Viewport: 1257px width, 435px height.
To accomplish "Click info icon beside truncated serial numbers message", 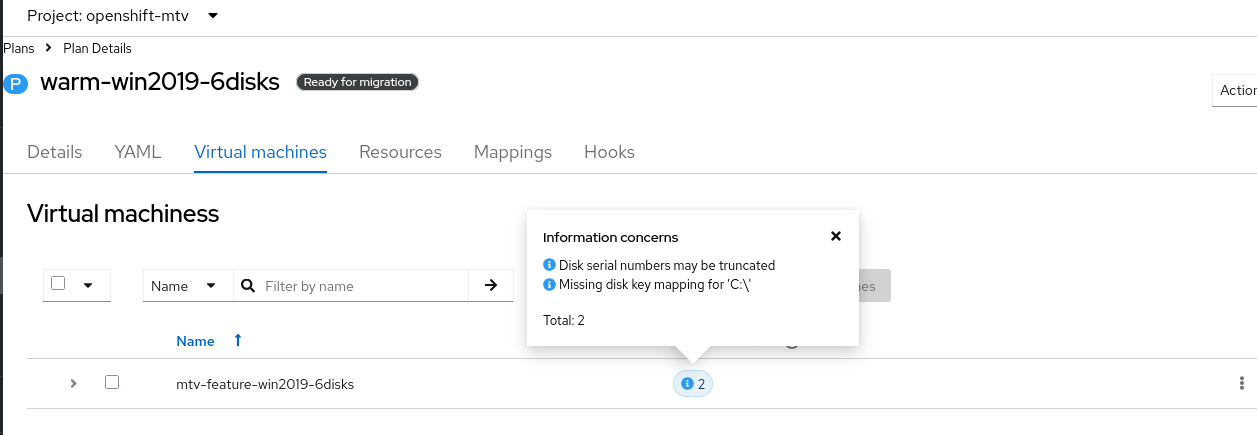I will [x=549, y=265].
